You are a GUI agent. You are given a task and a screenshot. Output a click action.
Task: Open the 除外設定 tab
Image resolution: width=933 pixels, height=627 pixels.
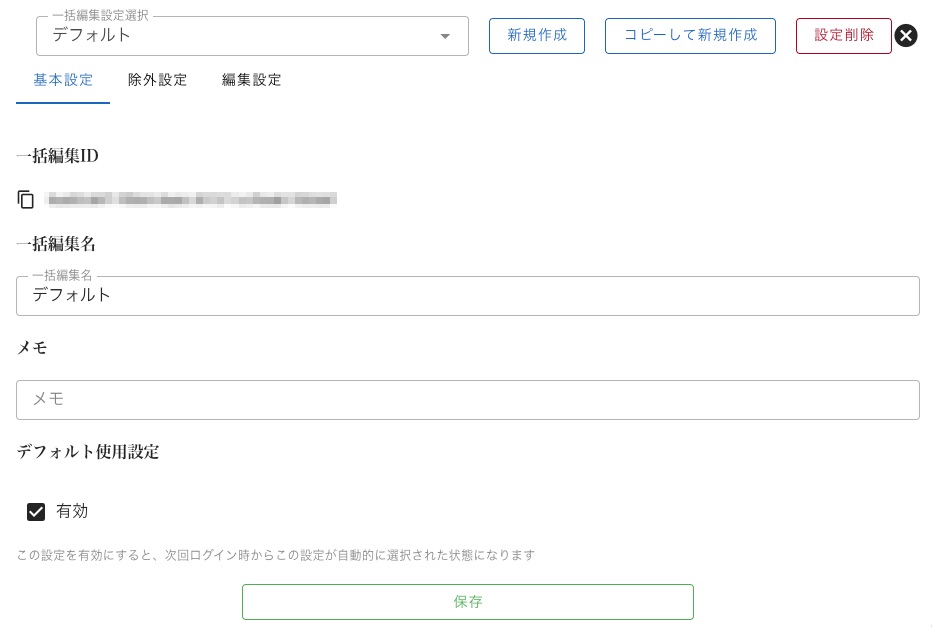coord(157,80)
